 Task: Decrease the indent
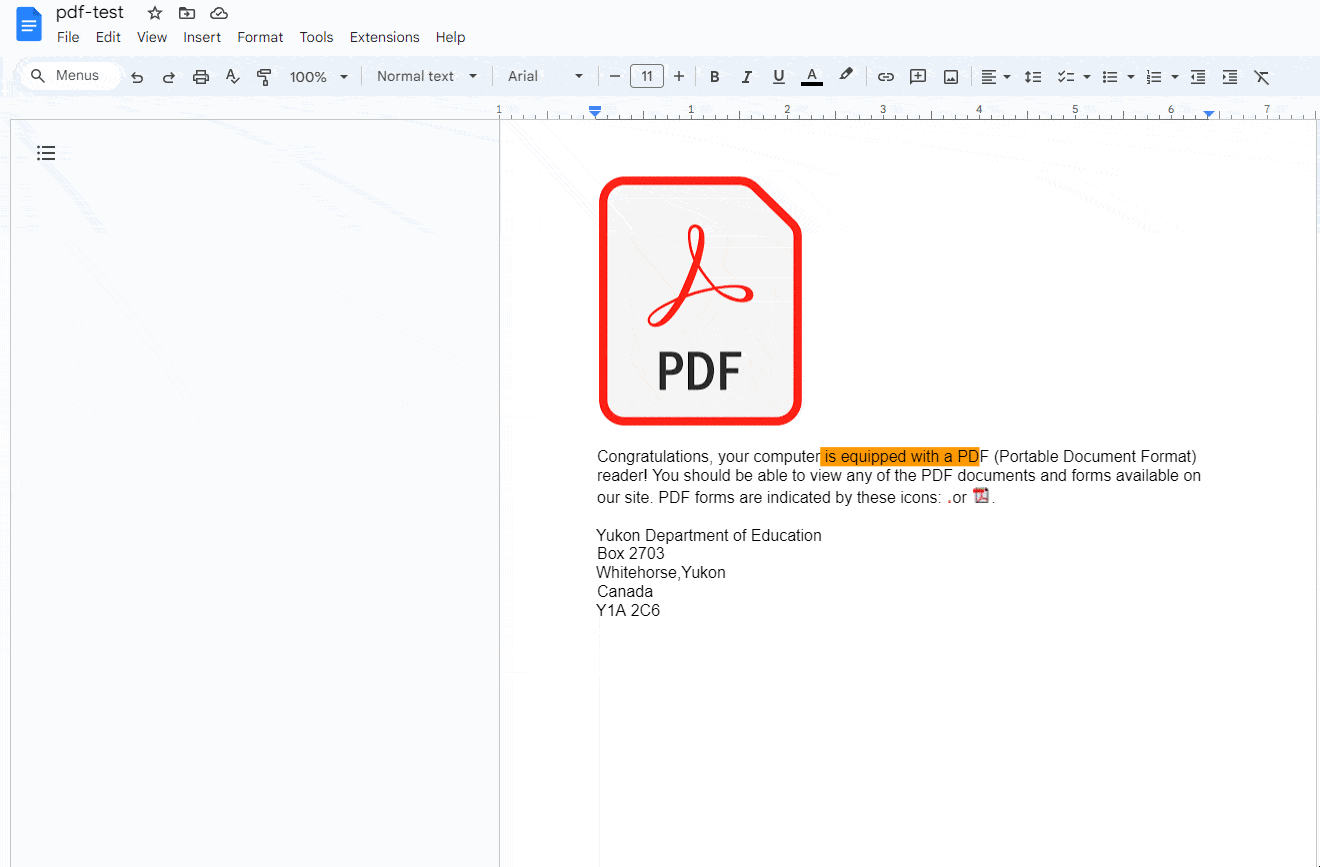1198,77
